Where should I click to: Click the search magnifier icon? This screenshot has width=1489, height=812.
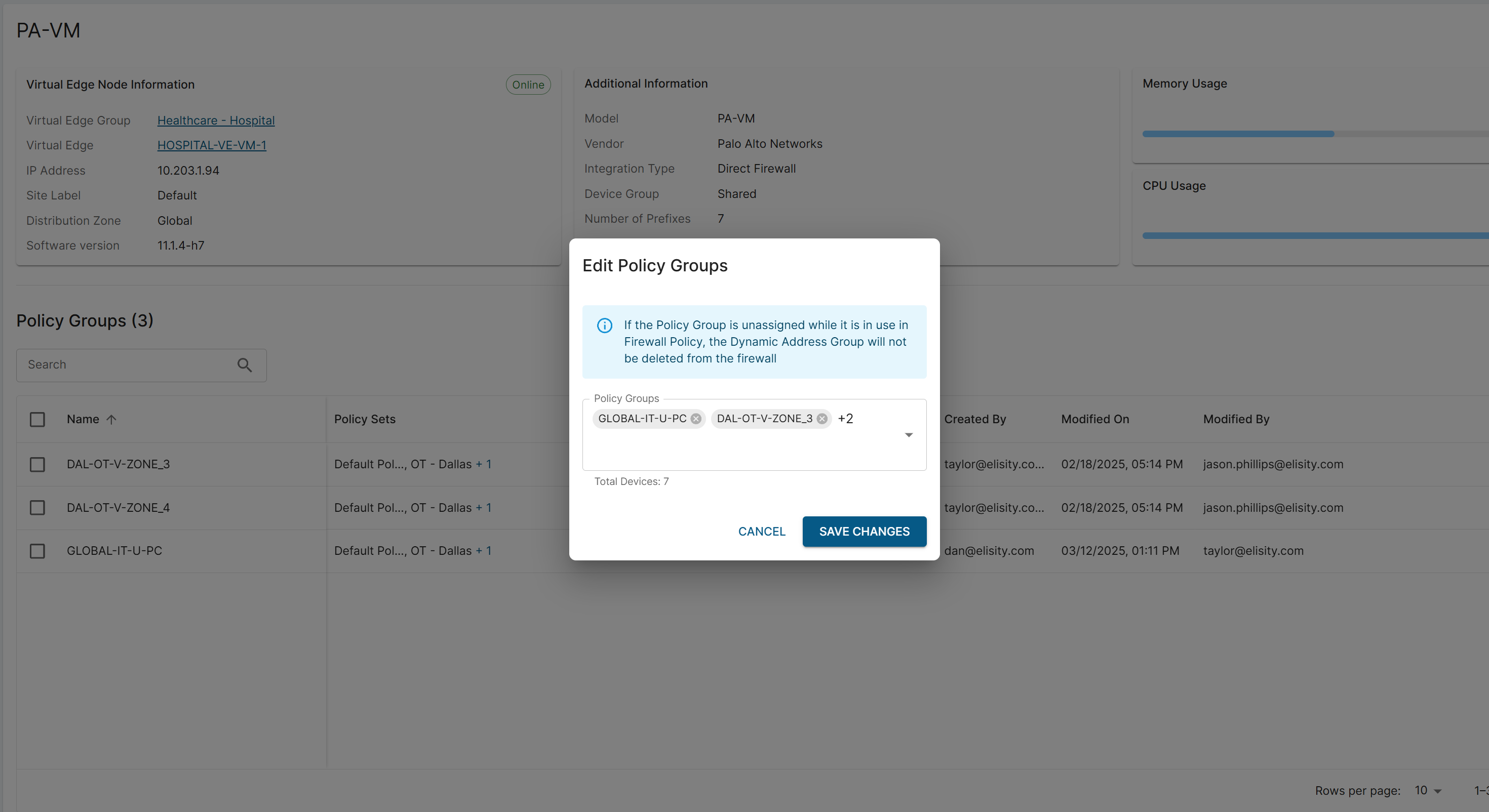tap(245, 366)
